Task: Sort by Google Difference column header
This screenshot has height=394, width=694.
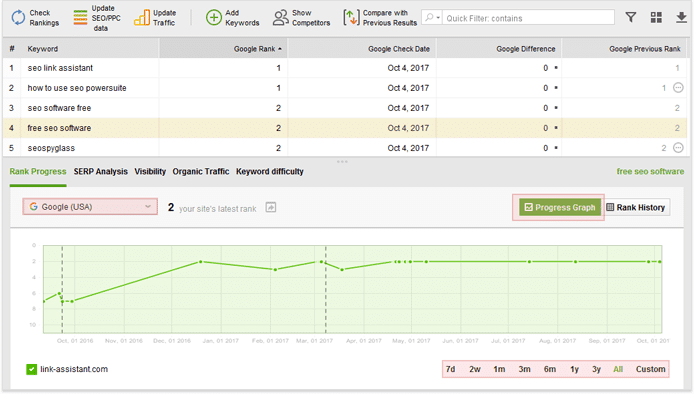Action: [x=499, y=49]
